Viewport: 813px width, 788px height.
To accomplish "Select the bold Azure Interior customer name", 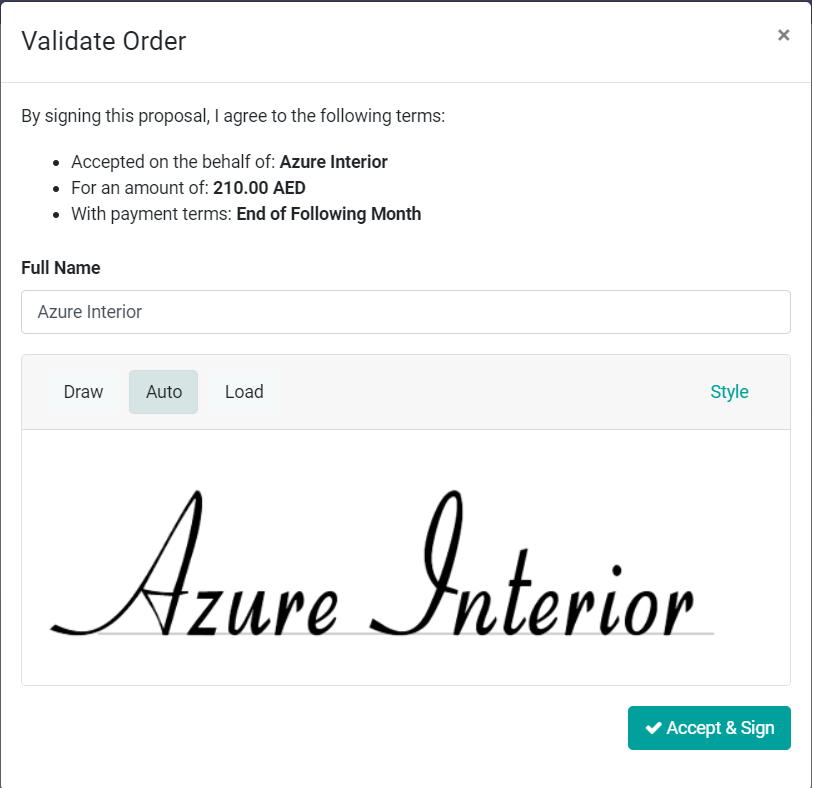I will [333, 162].
